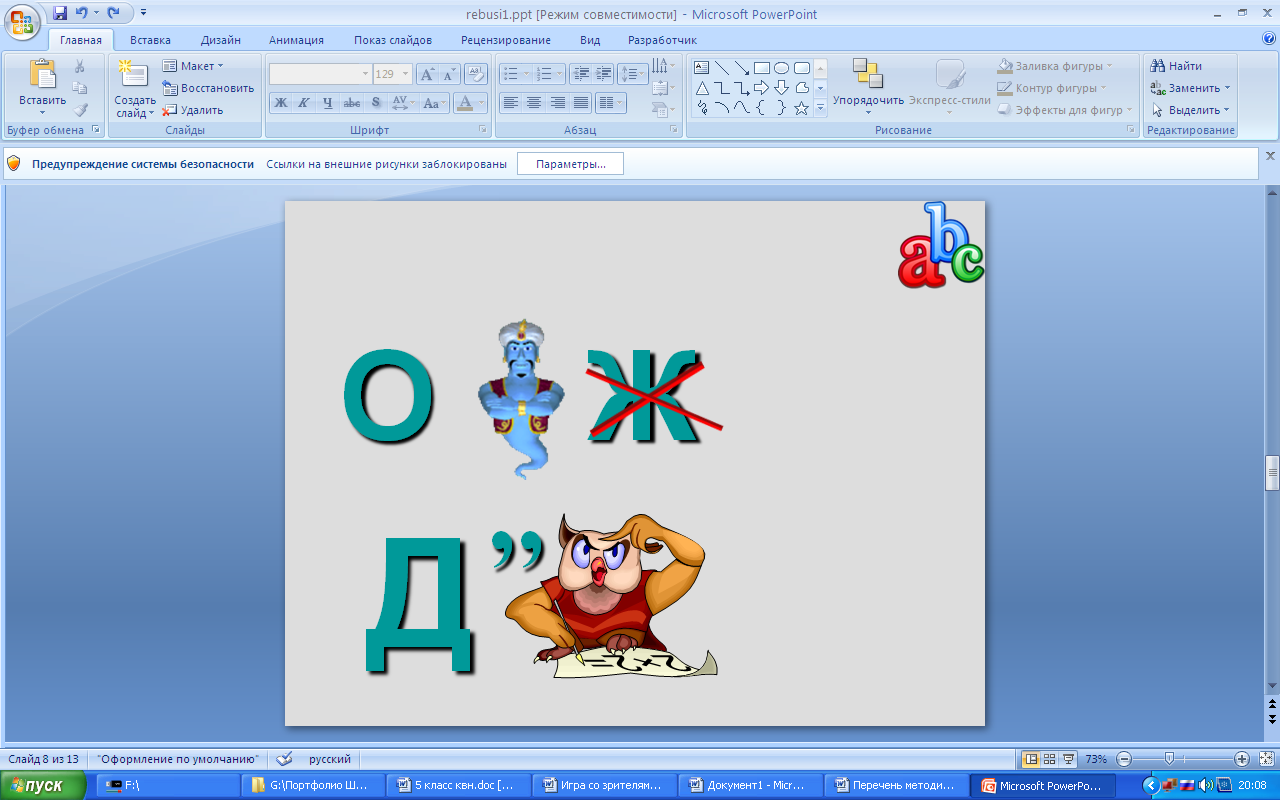Save the presentation from quick access toolbar
The image size is (1280, 800).
(x=60, y=14)
